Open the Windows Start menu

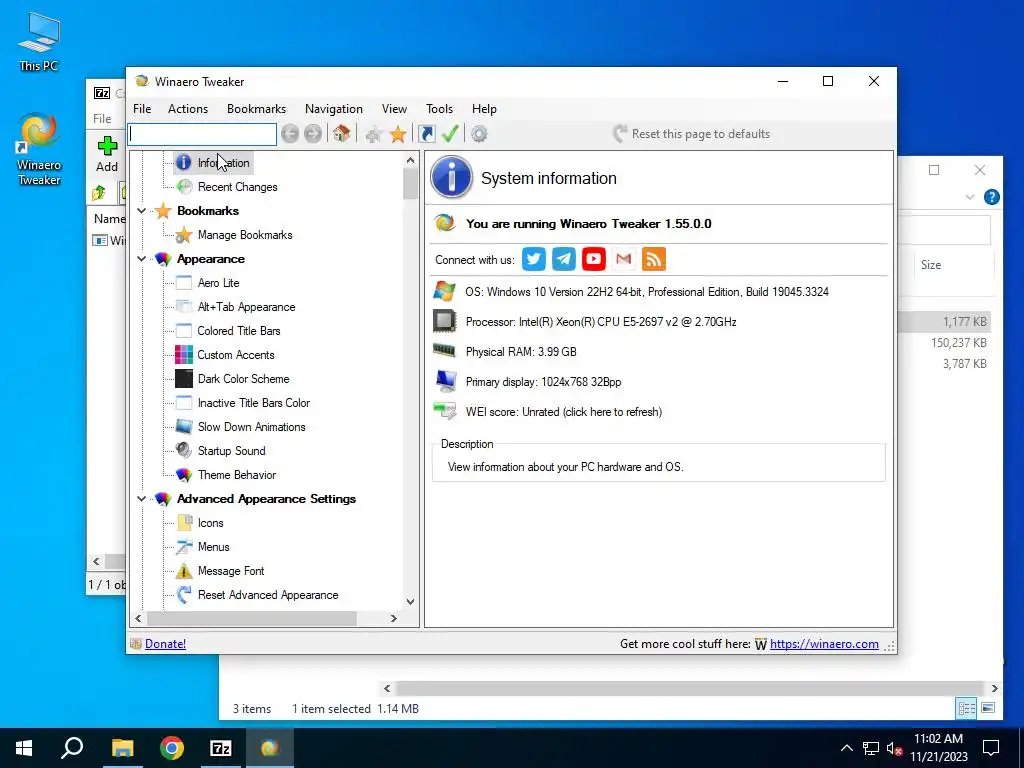[x=24, y=748]
